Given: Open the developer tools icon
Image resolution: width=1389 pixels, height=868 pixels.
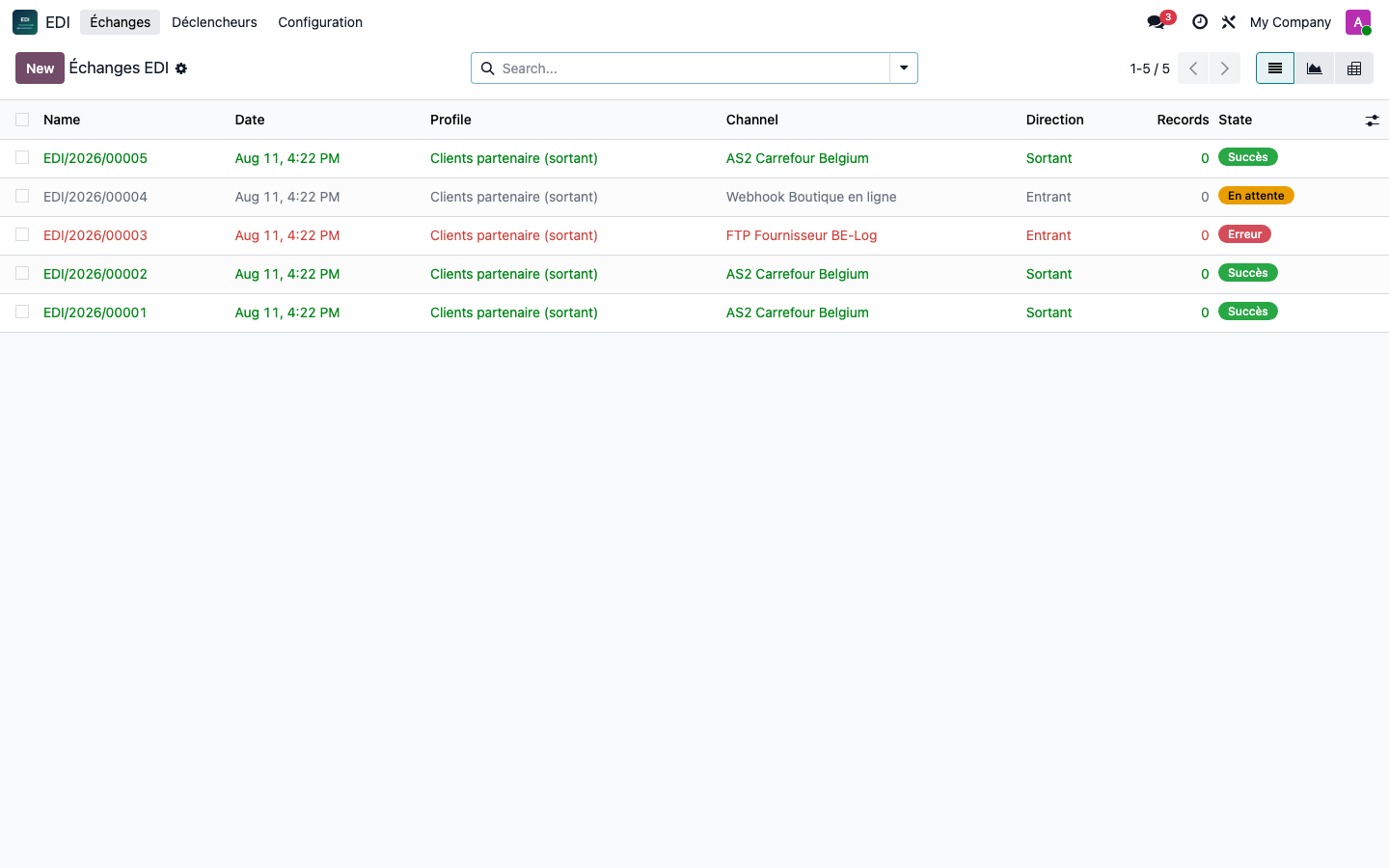Looking at the screenshot, I should (x=1229, y=22).
